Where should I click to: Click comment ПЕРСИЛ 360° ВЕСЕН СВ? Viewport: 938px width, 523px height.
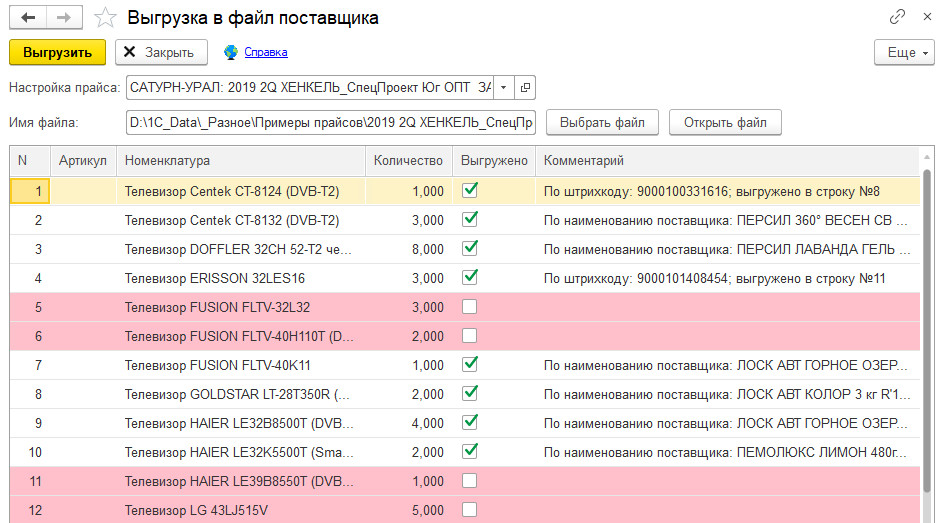[x=727, y=220]
